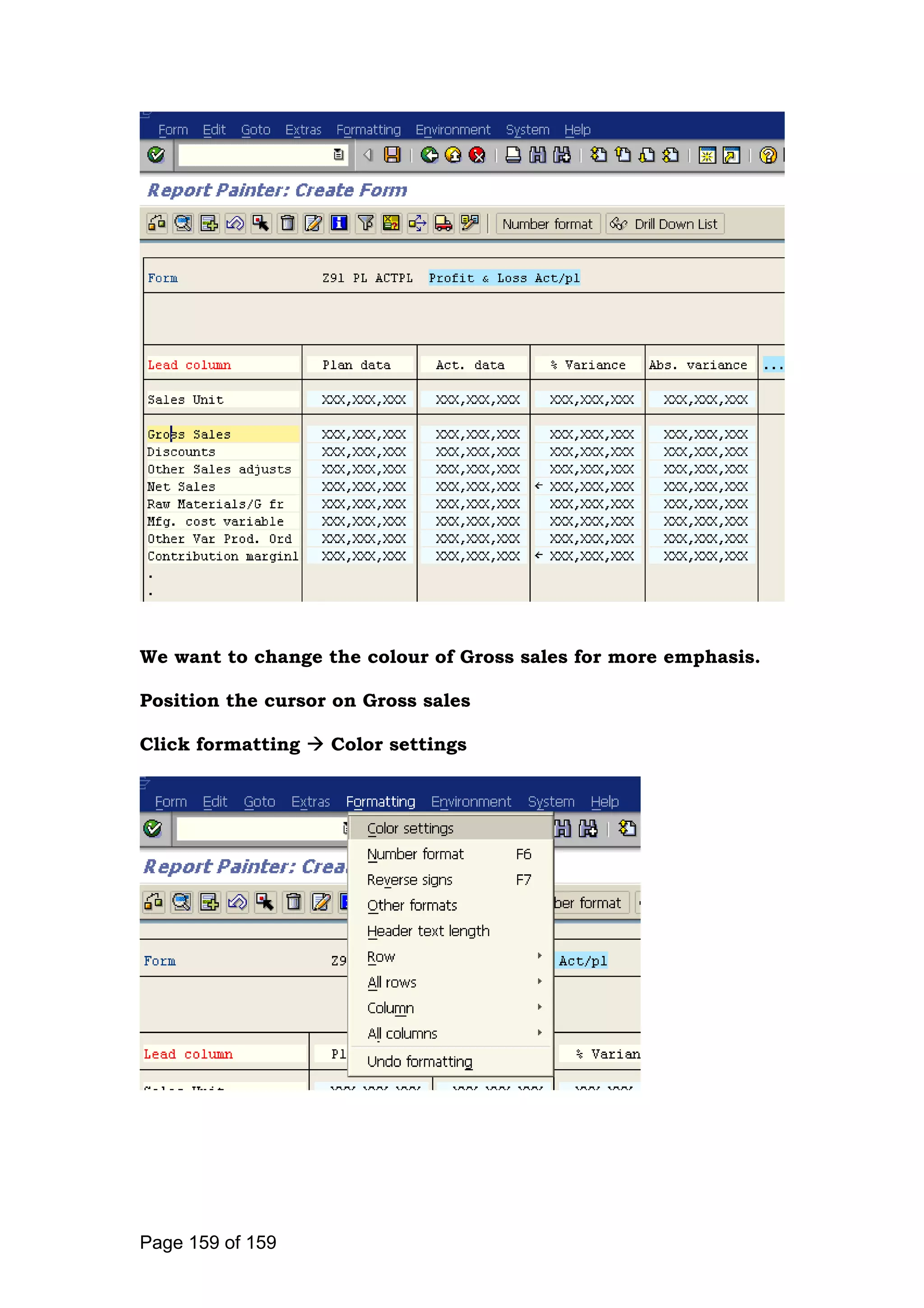Click the funnel Filter icon
Image resolution: width=924 pixels, height=1308 pixels.
365,223
